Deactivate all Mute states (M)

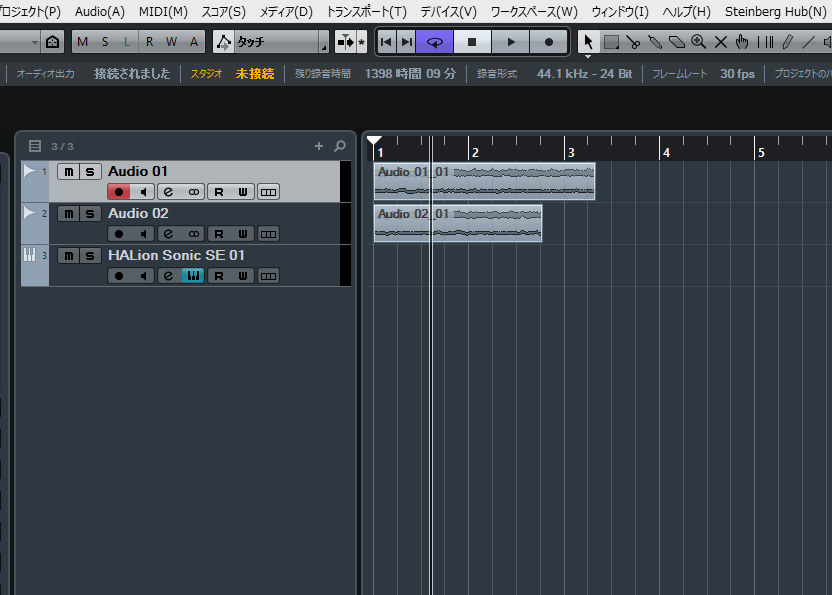click(x=83, y=42)
